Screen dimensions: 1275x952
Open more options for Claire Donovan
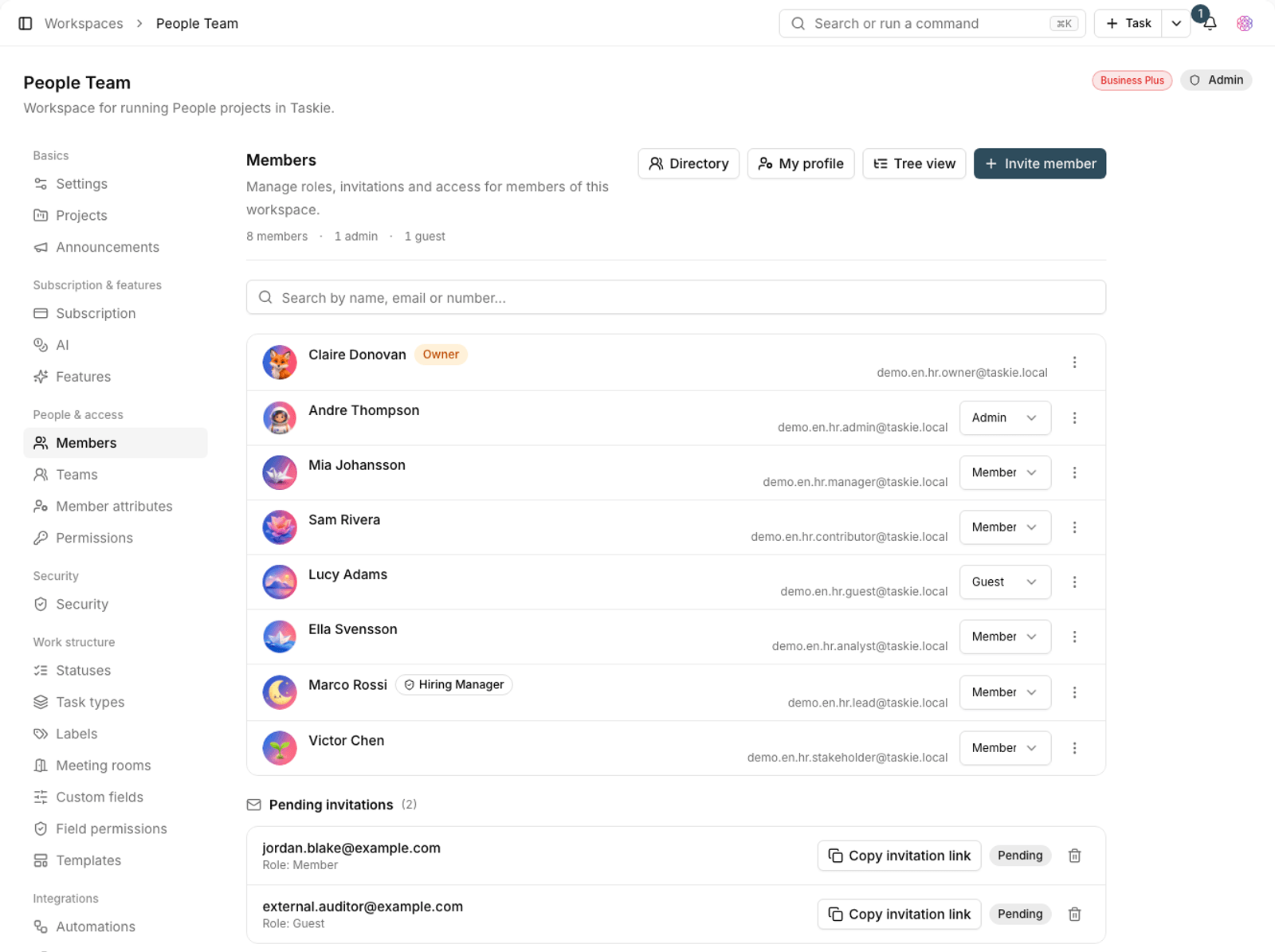[1074, 362]
